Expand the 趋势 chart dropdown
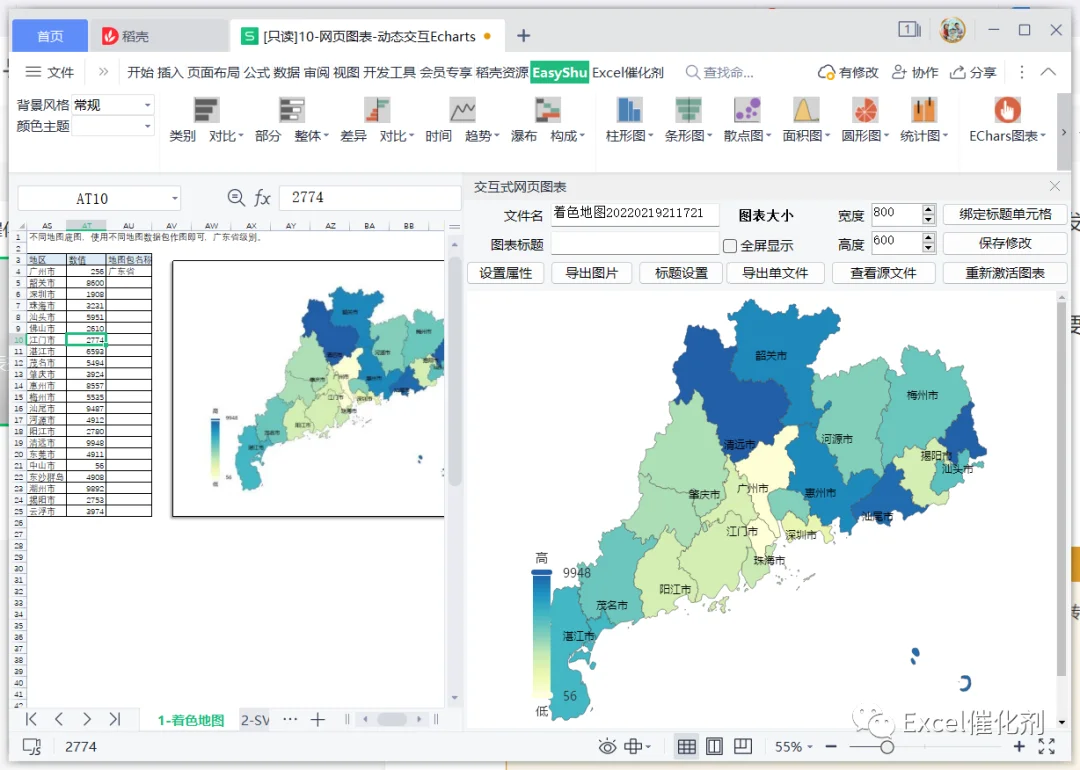The width and height of the screenshot is (1080, 770). 497,136
